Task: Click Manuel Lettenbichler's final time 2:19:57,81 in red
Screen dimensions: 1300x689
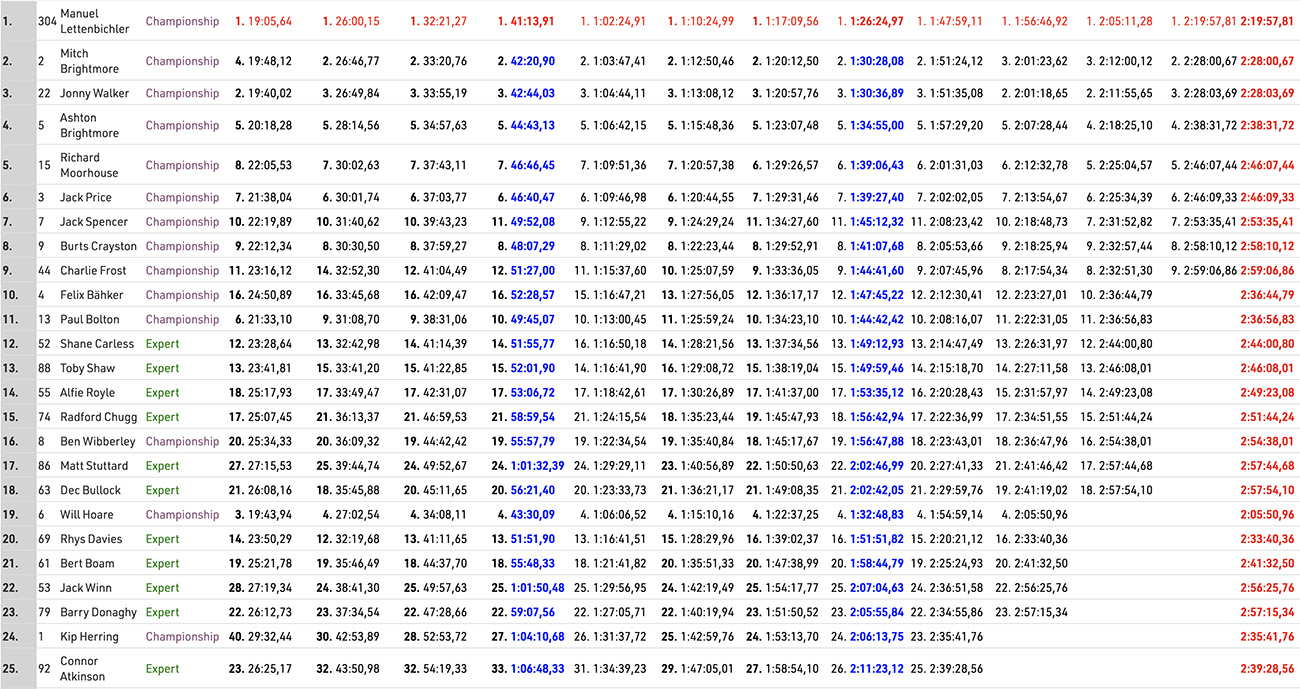Action: coord(1266,21)
